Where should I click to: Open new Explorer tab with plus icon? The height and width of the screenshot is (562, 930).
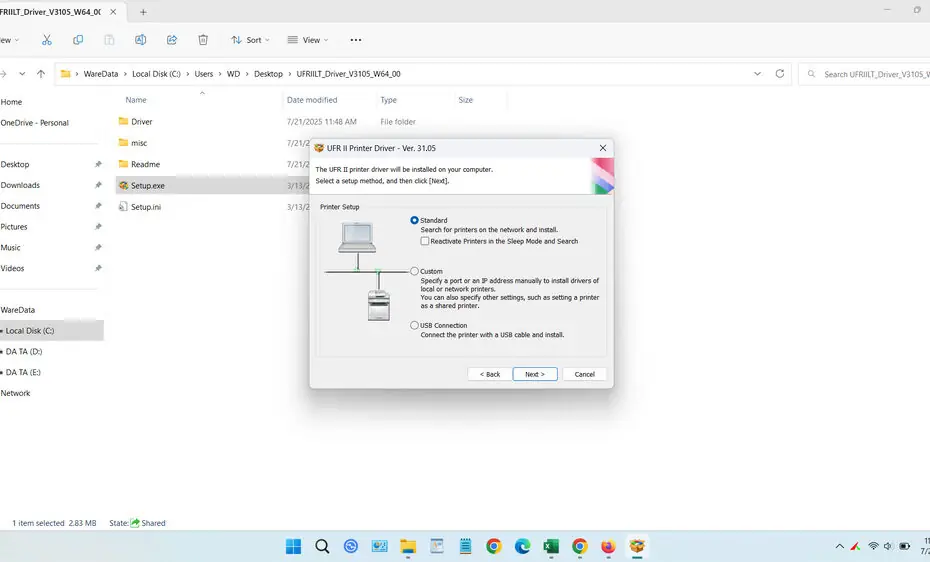click(143, 12)
